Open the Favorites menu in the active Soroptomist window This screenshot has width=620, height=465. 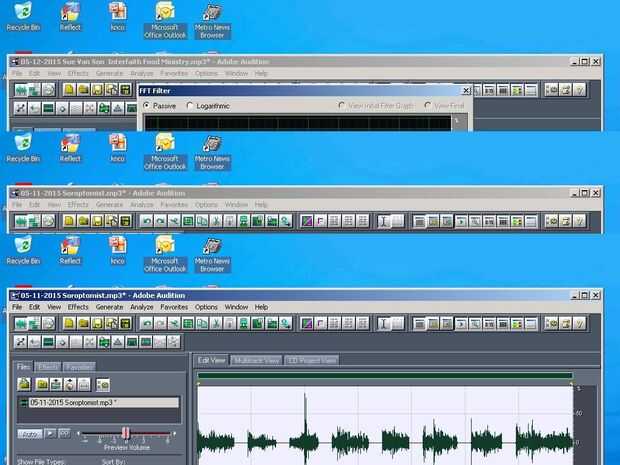coord(174,307)
